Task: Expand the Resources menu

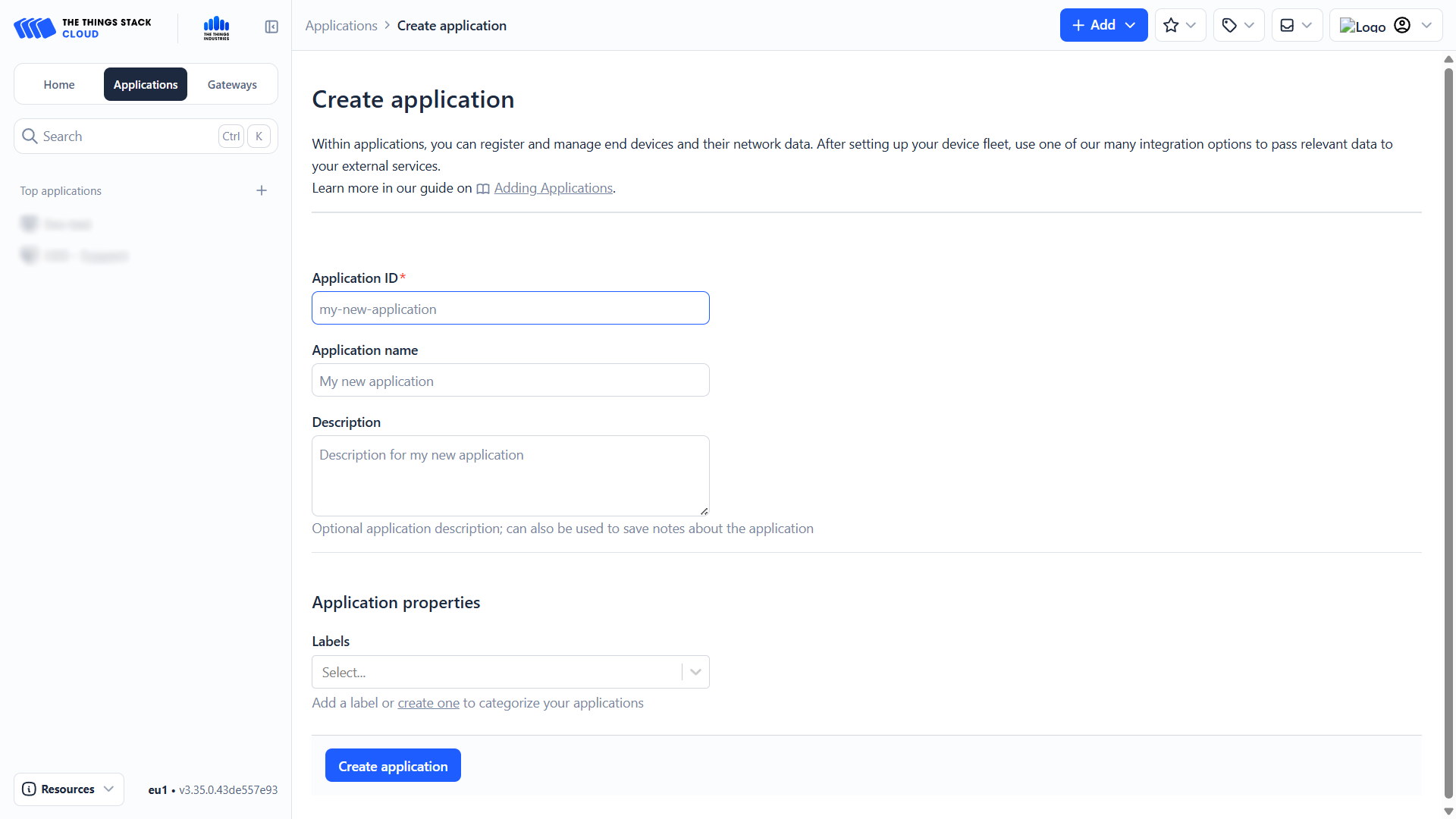Action: (68, 789)
